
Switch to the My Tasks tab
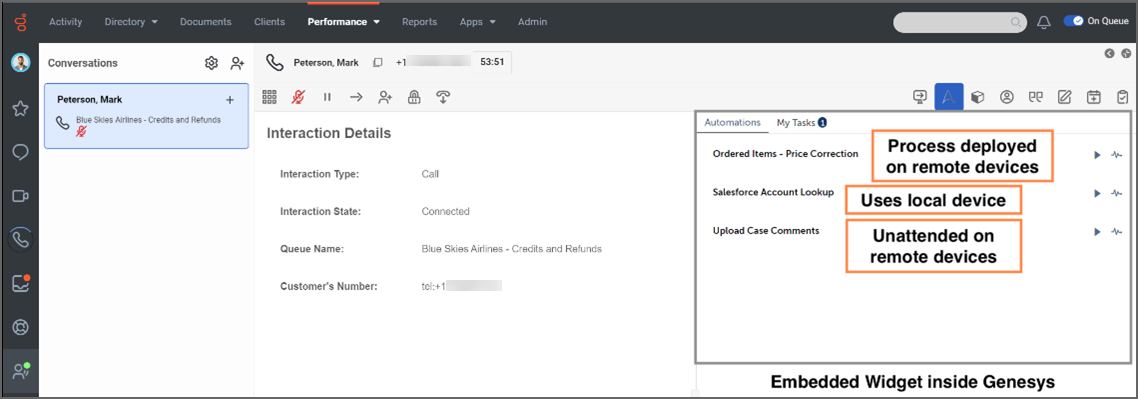coord(801,123)
